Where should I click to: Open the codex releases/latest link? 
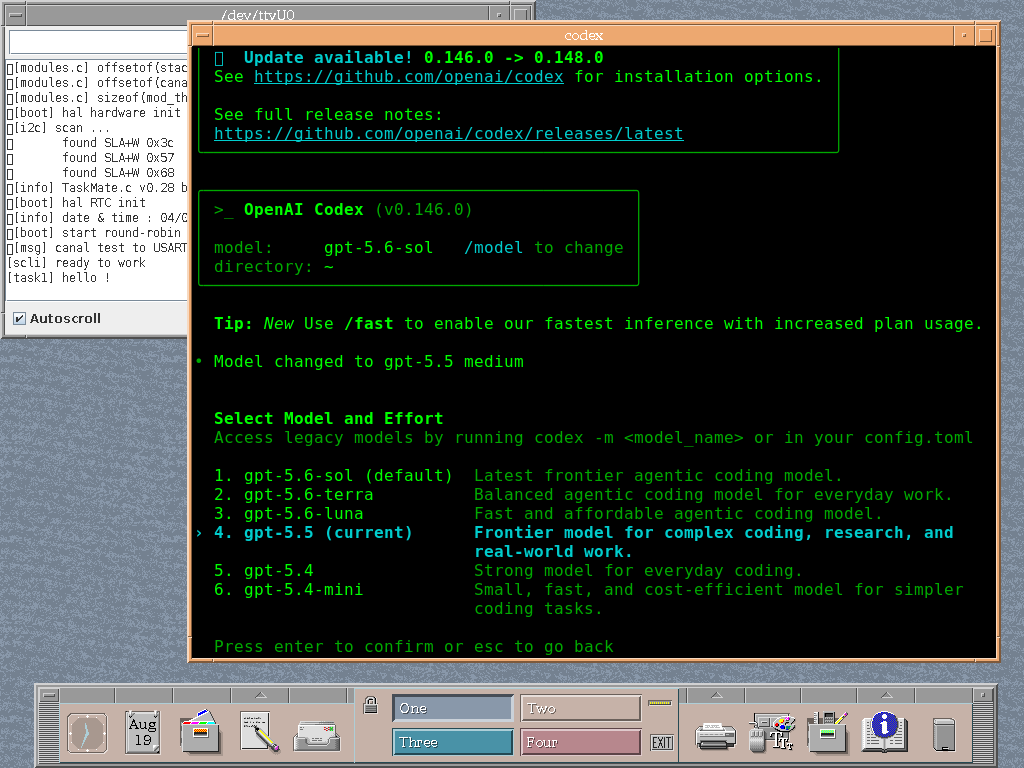(449, 133)
